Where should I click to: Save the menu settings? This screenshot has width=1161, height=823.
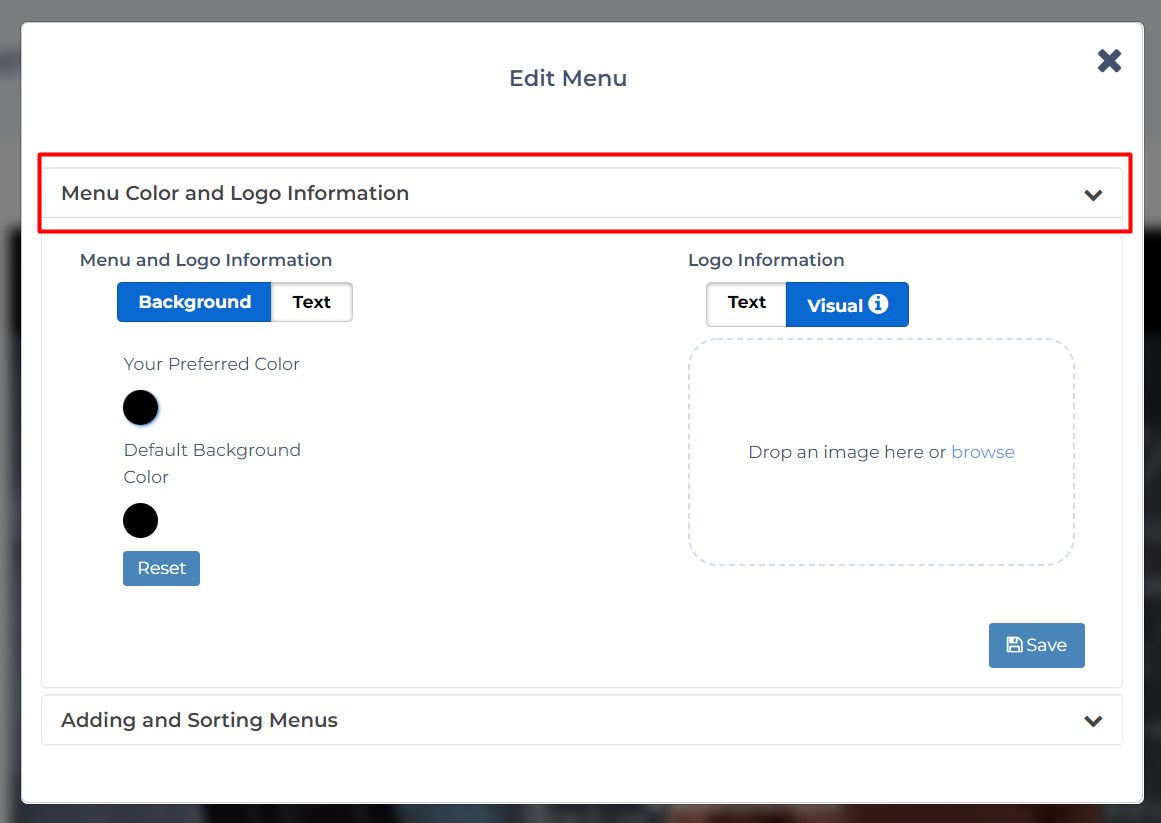pos(1036,645)
